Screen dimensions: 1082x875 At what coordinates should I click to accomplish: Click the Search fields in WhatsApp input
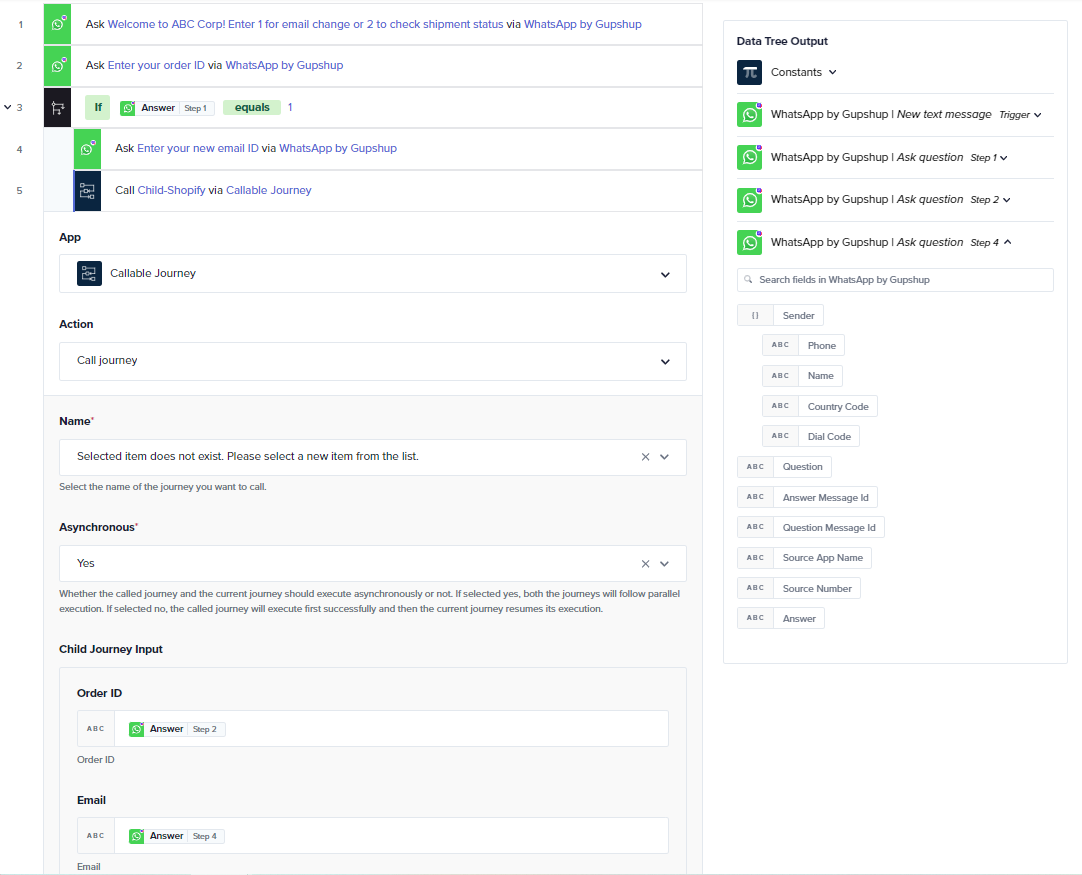(895, 279)
